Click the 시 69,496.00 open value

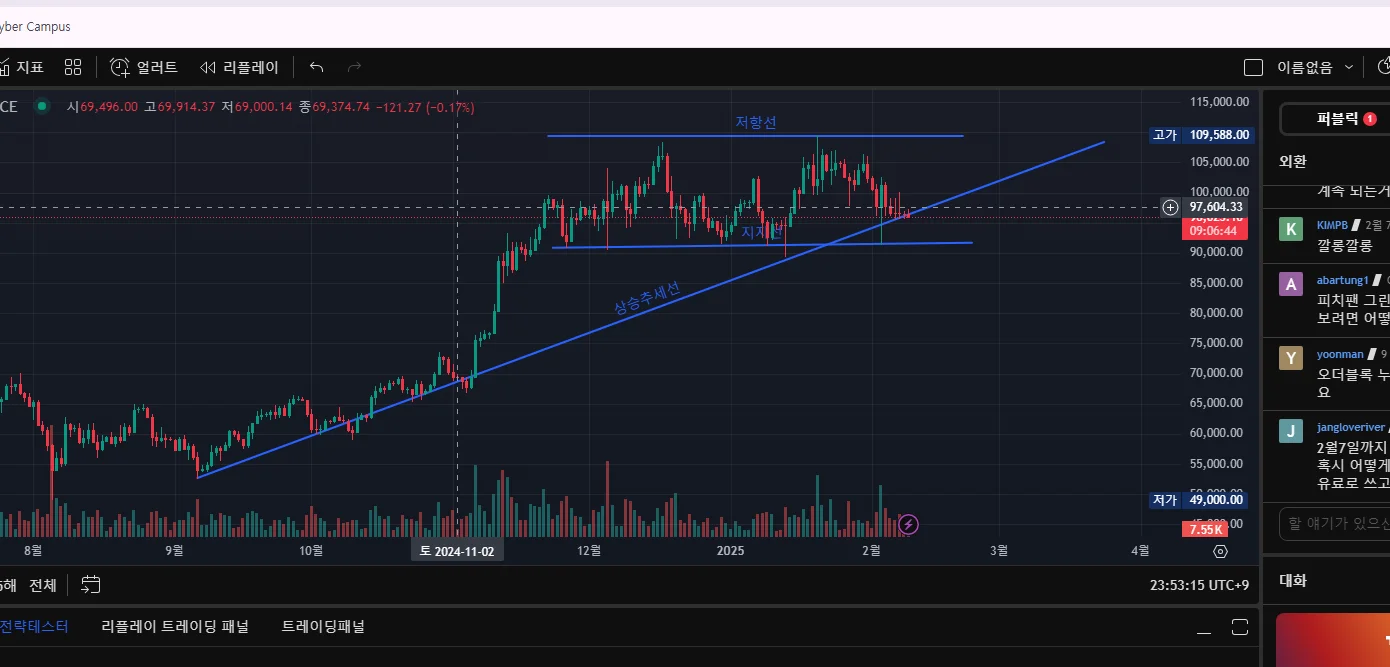tap(103, 107)
